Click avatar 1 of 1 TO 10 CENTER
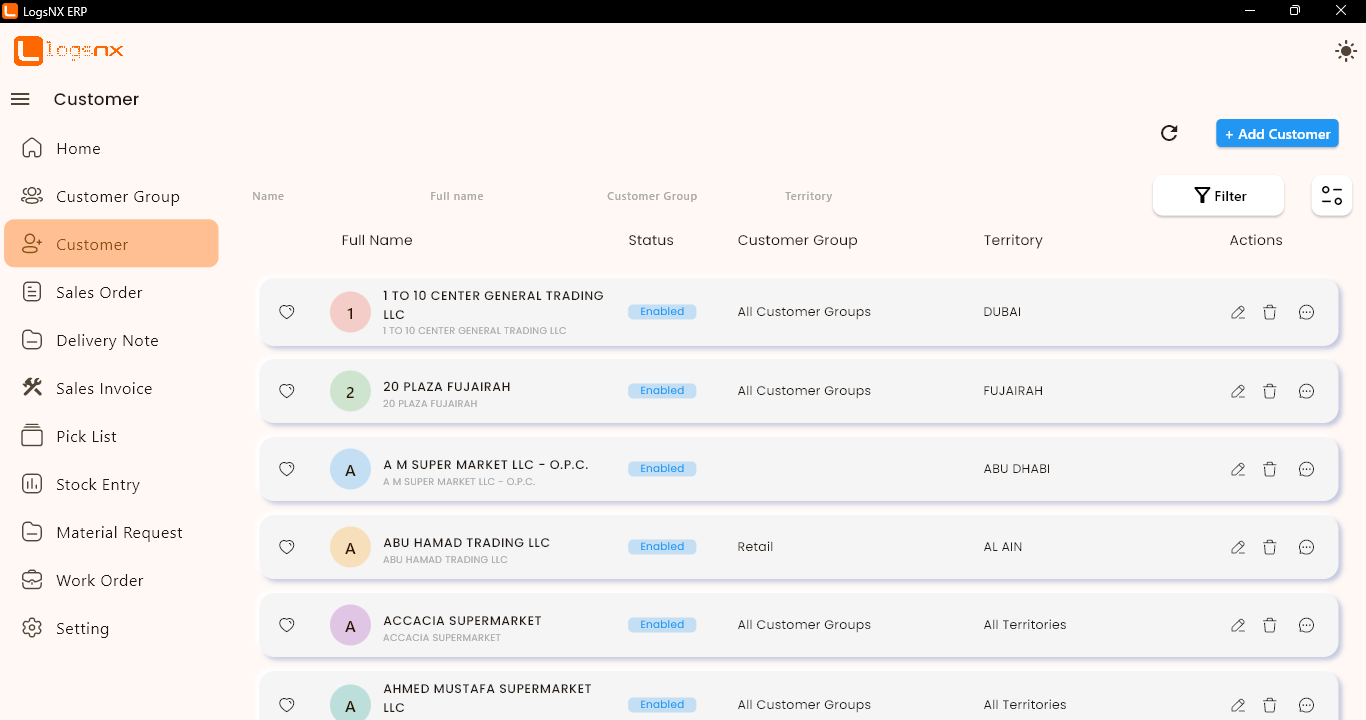 pyautogui.click(x=350, y=312)
